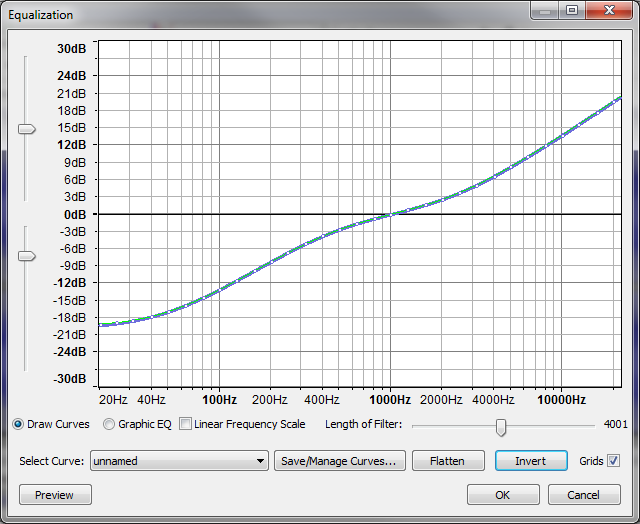Select the Draw Curves radio button
This screenshot has width=640, height=524.
[18, 424]
